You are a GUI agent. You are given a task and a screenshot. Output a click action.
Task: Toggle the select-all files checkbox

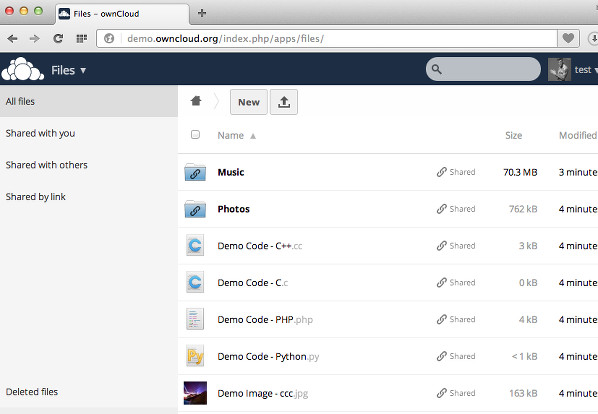[195, 135]
